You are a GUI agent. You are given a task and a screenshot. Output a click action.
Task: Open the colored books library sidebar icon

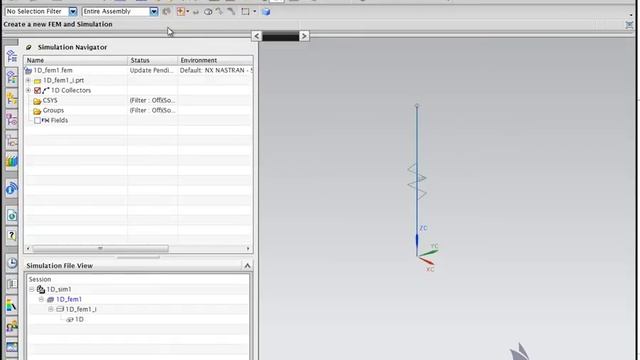pyautogui.click(x=11, y=162)
